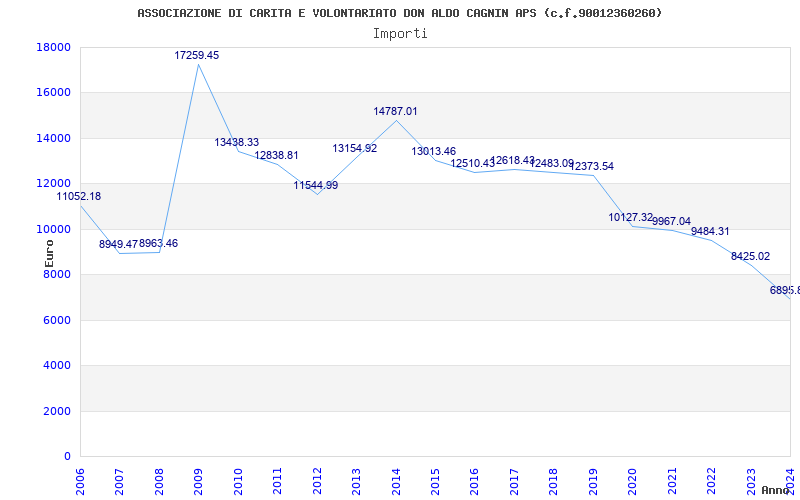The image size is (800, 500).
Task: Click the 10127.32 data label
Action: [630, 218]
